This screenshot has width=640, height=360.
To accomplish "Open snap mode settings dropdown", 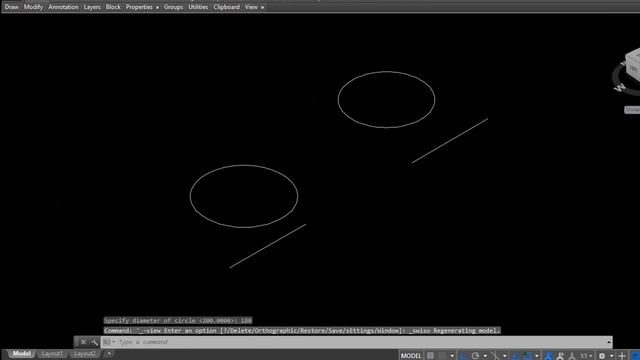I will (x=452, y=356).
